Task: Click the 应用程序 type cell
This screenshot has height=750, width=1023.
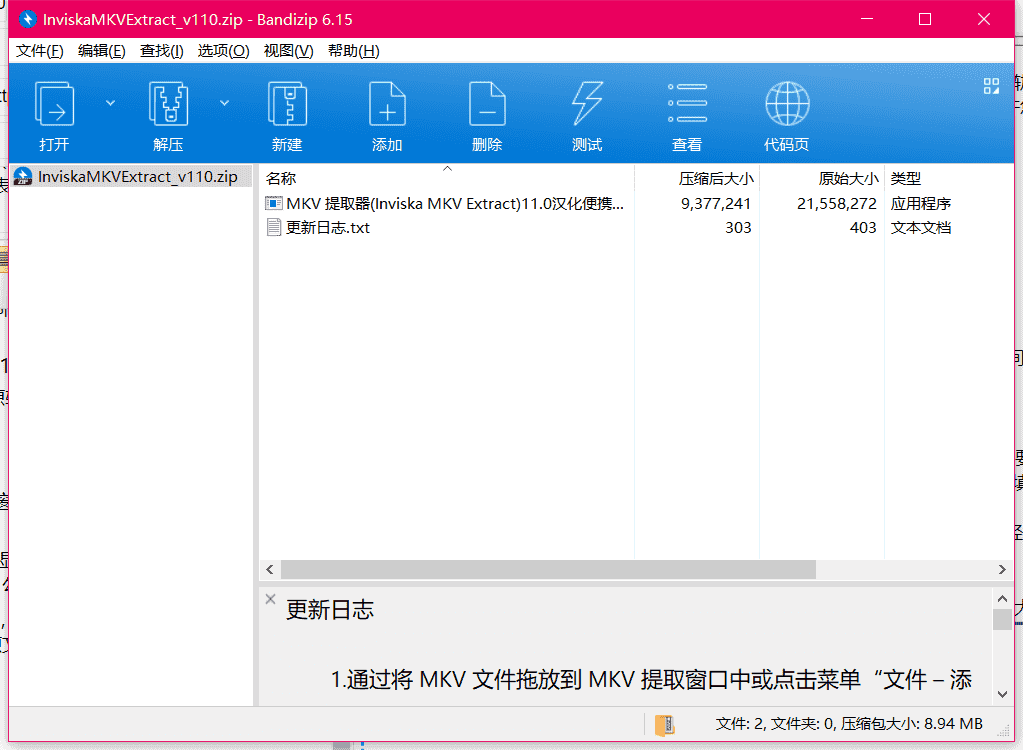Action: point(921,203)
